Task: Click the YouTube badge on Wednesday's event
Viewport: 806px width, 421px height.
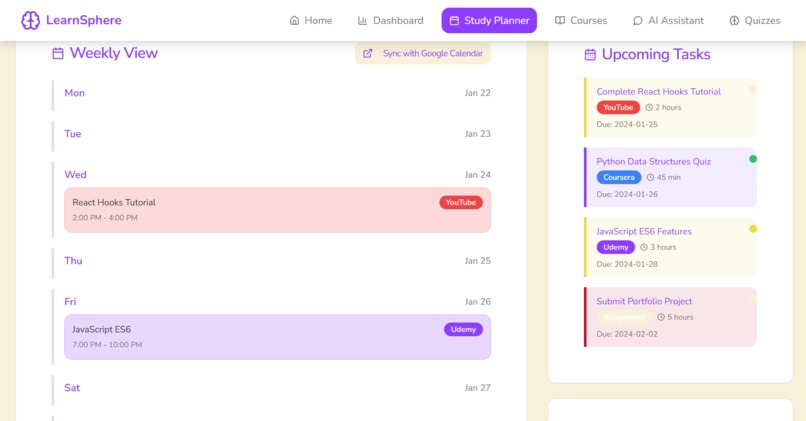Action: [x=461, y=203]
